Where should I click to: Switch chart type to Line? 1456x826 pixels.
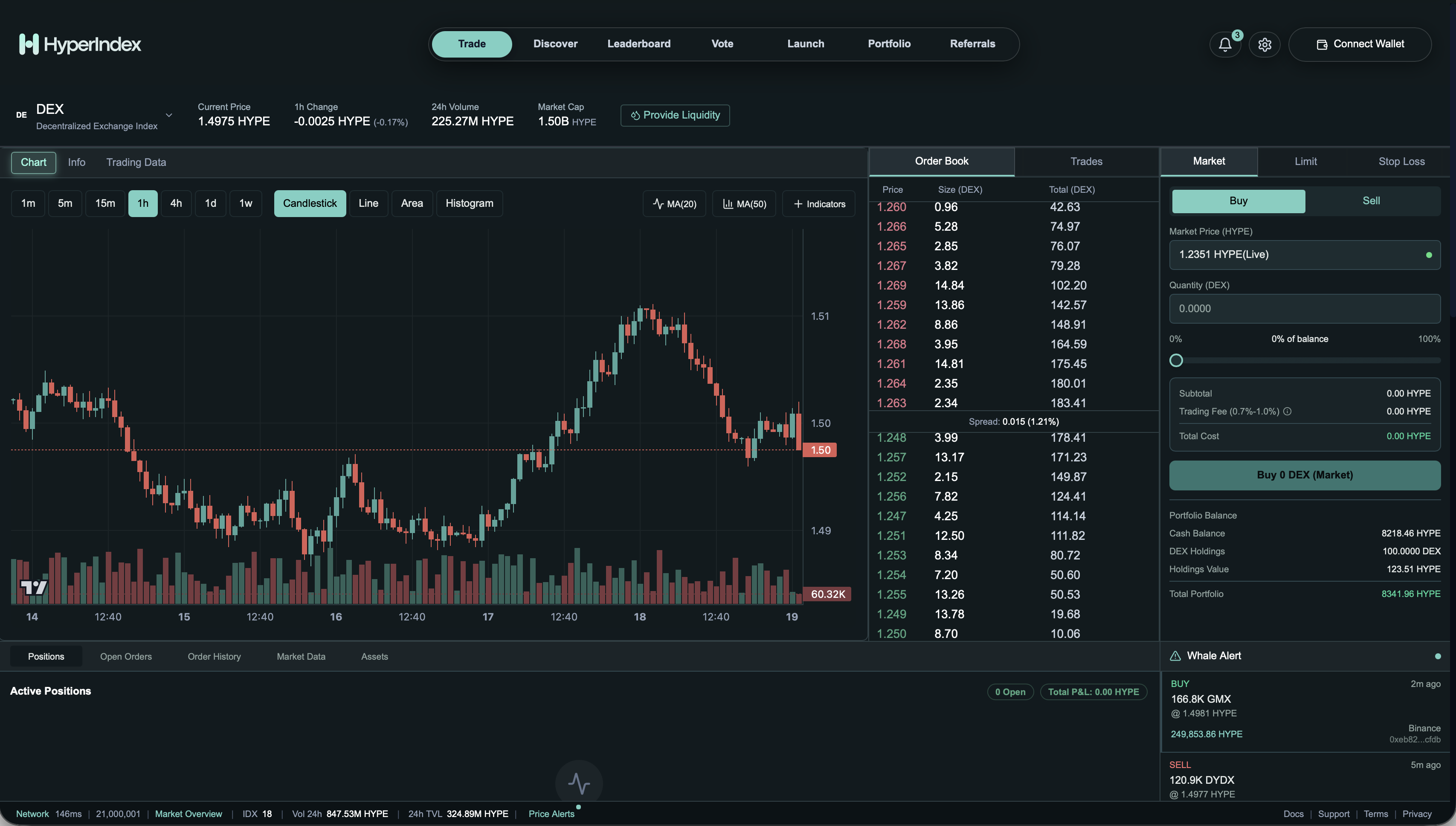(x=368, y=203)
